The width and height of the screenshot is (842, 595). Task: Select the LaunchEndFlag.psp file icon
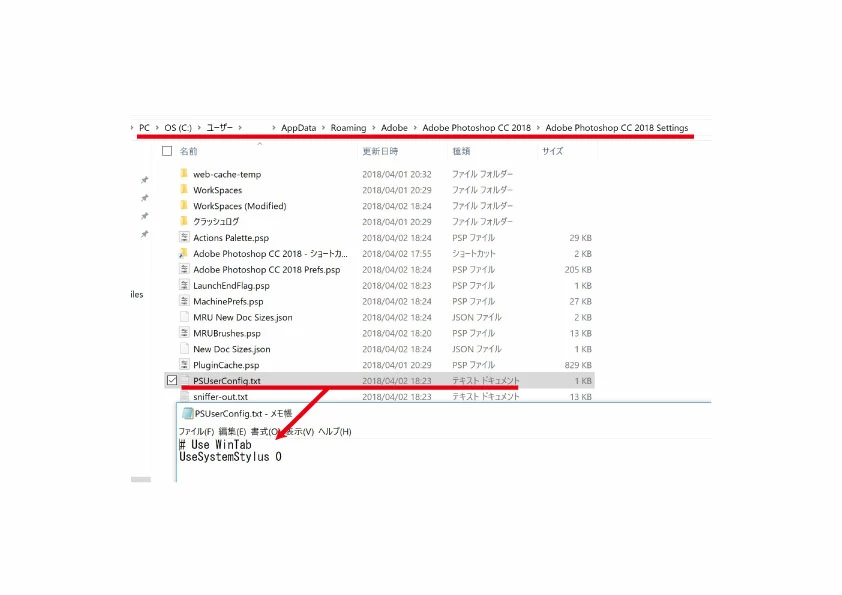[x=184, y=285]
